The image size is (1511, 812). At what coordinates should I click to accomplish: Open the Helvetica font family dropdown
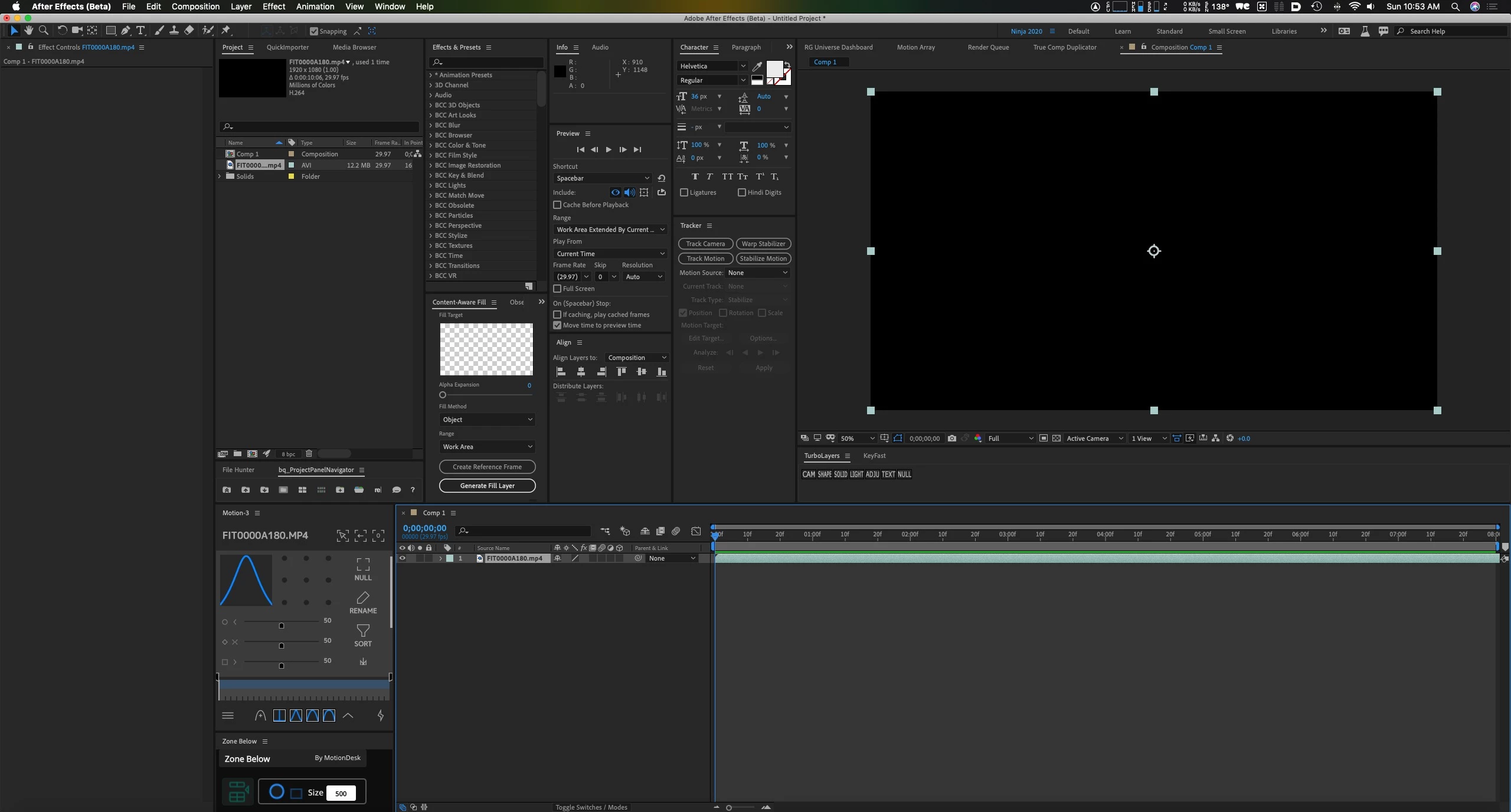(x=712, y=66)
